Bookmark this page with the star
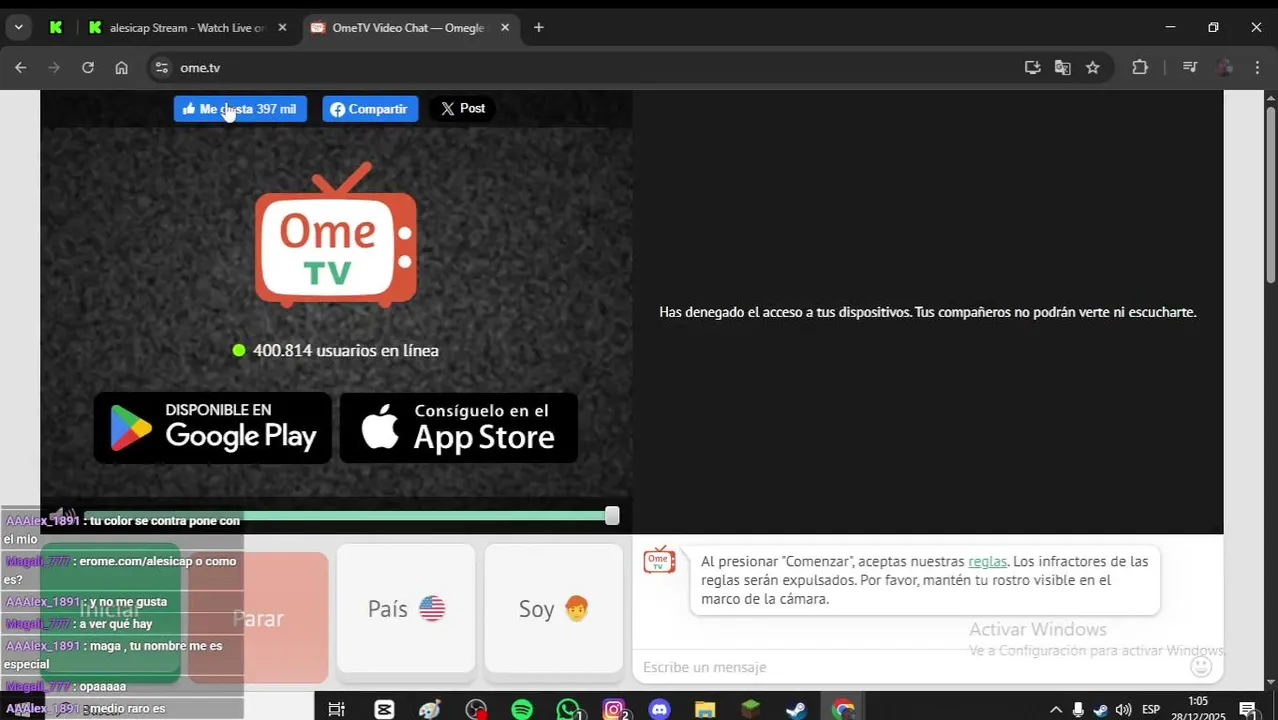Viewport: 1278px width, 720px height. click(x=1093, y=68)
